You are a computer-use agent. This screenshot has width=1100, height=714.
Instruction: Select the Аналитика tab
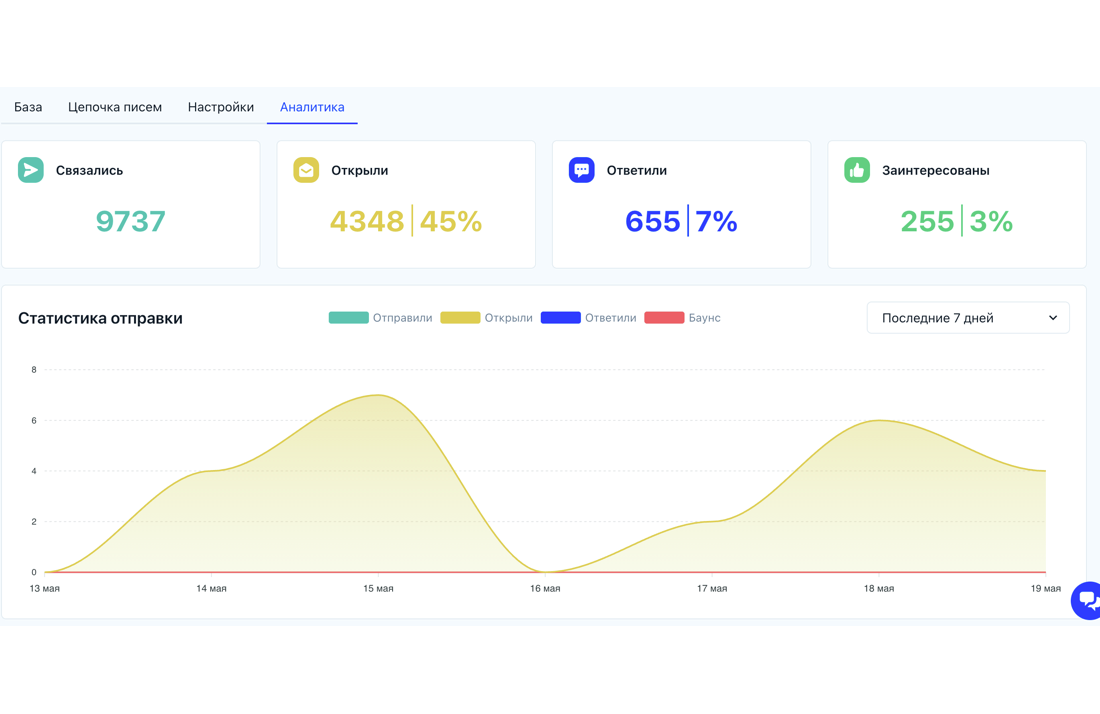coord(312,107)
